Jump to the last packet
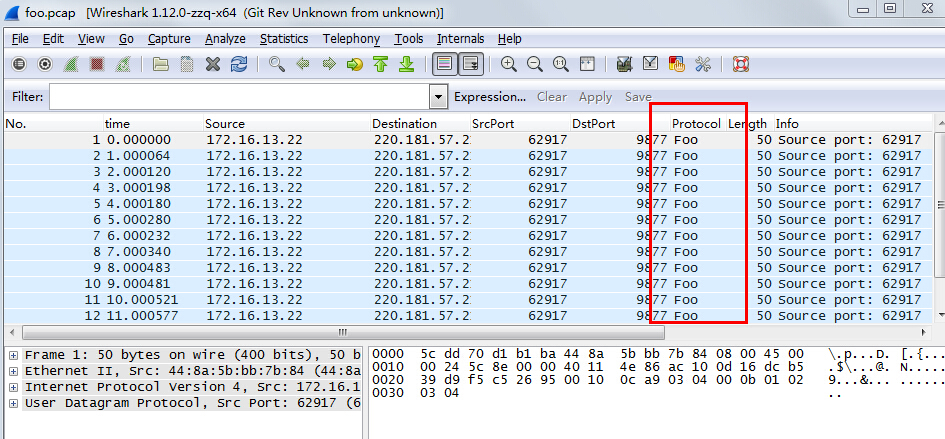945x439 pixels. point(407,64)
